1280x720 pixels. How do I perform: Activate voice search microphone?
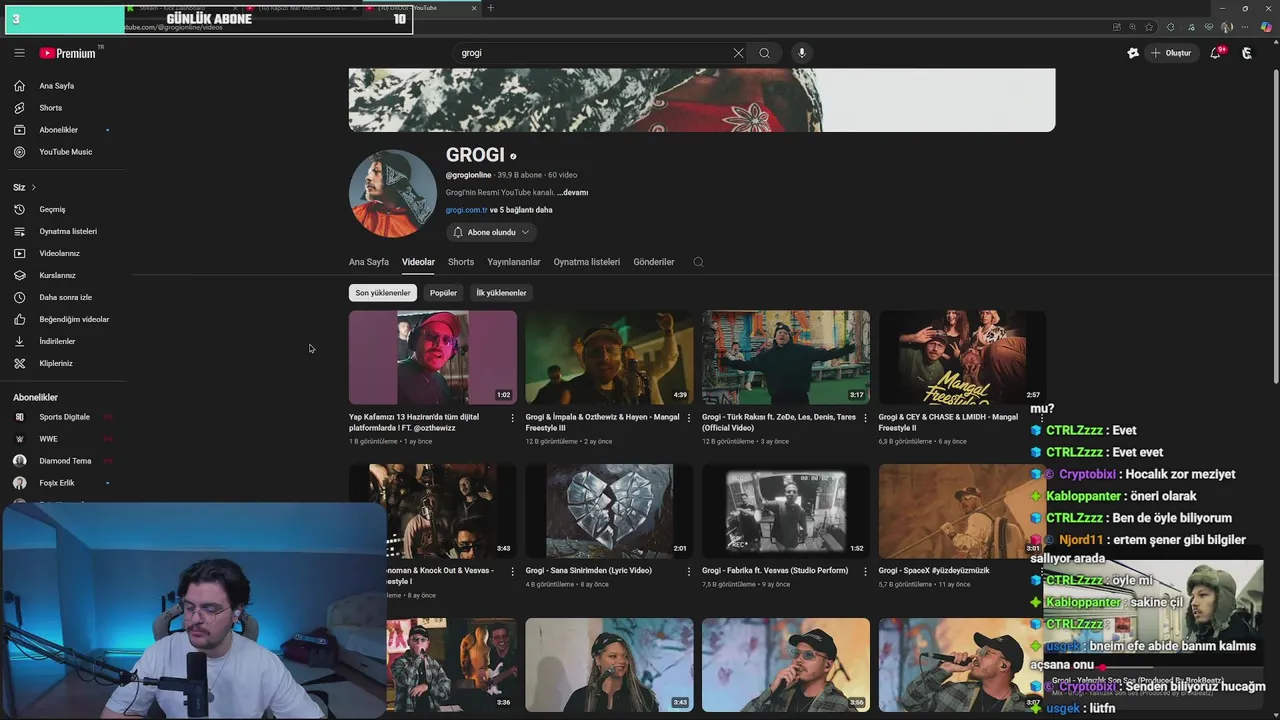coord(801,53)
